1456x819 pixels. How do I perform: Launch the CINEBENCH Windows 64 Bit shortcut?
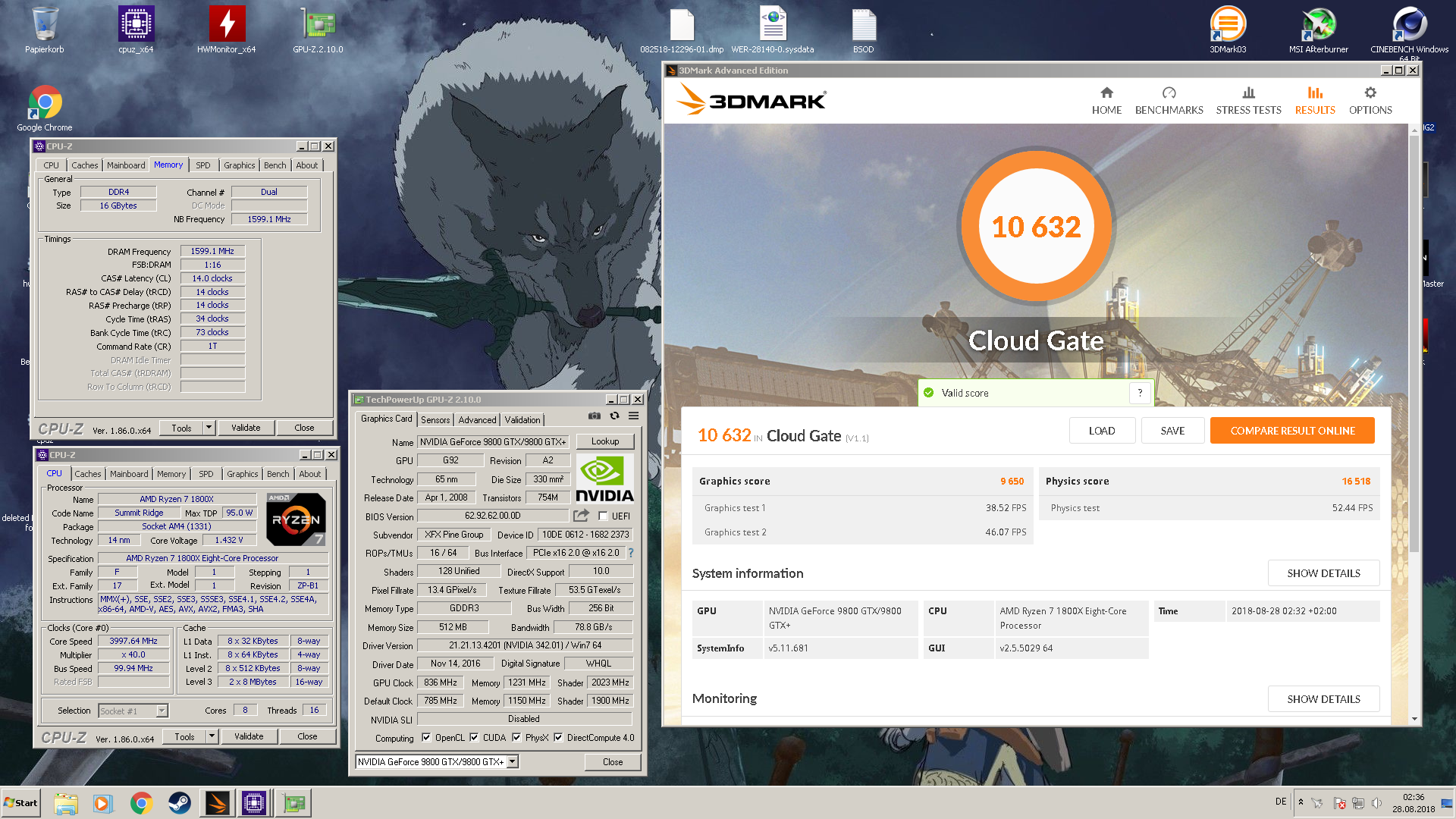pyautogui.click(x=1409, y=33)
